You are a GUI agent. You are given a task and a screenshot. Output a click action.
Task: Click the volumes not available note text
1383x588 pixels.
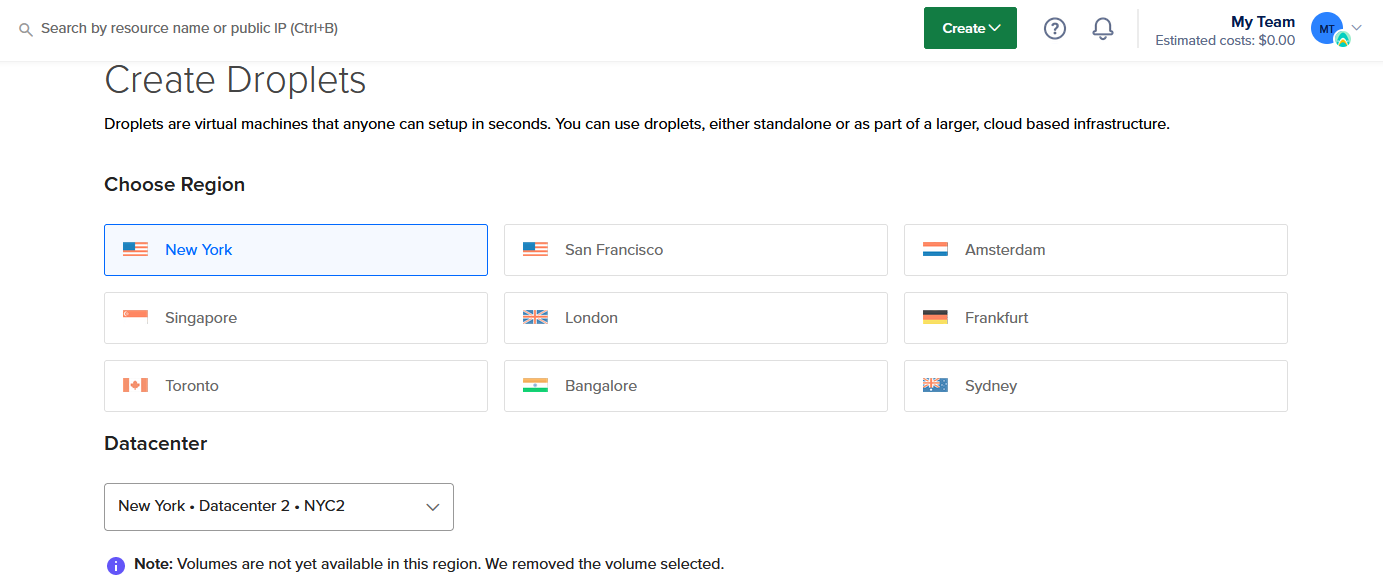coord(429,564)
